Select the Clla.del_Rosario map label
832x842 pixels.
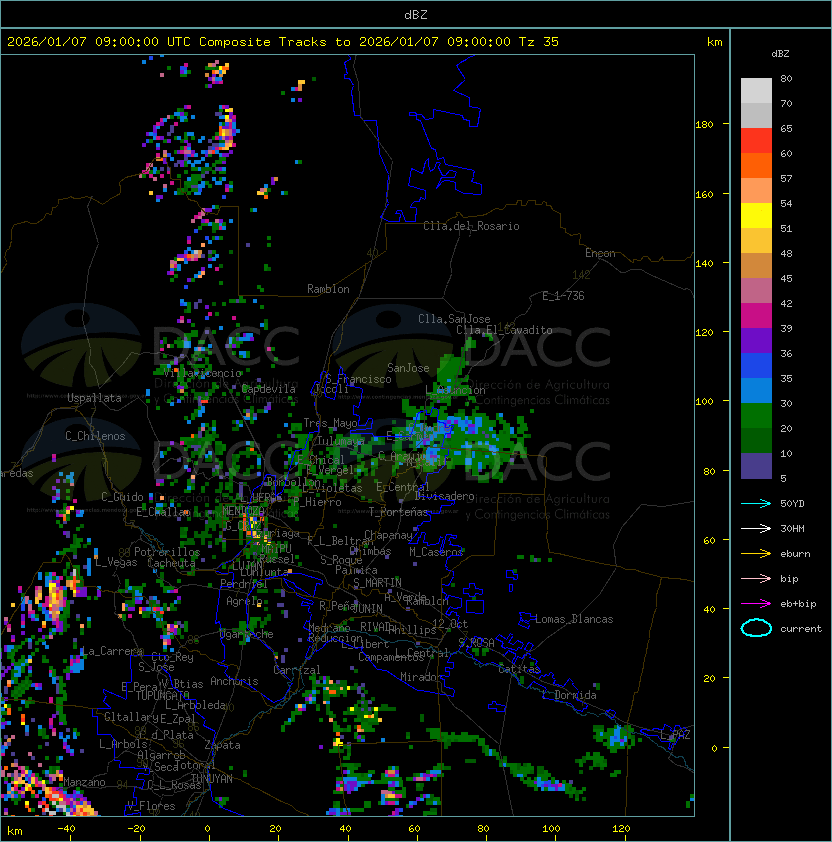[471, 226]
